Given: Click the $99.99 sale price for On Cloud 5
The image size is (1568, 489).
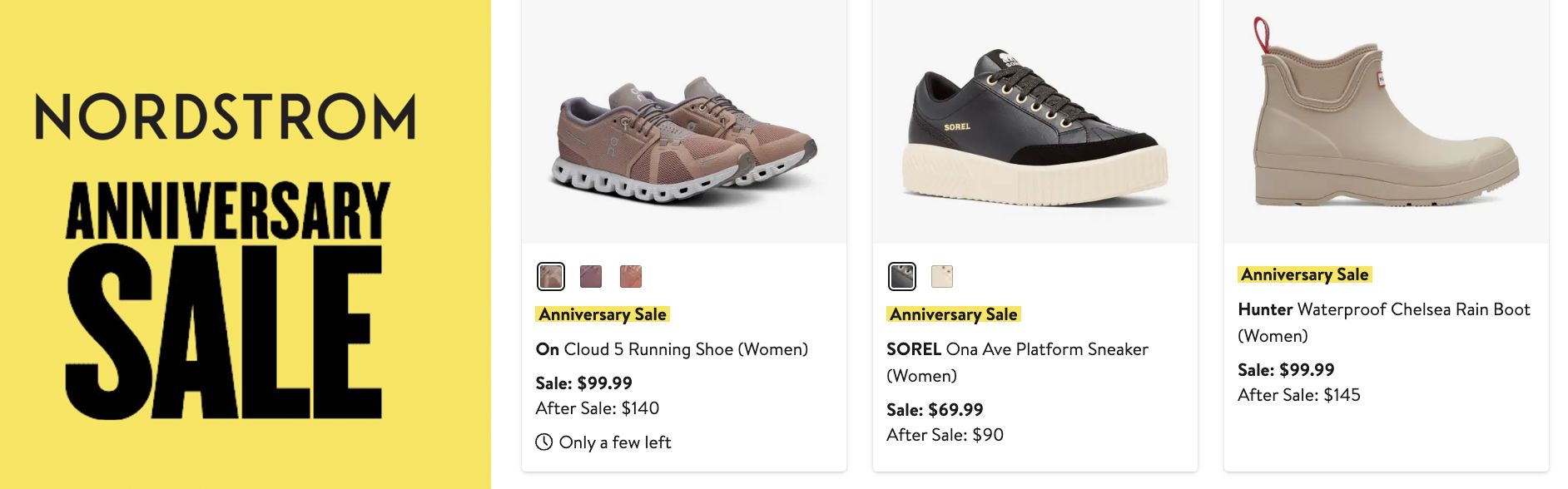Looking at the screenshot, I should point(604,383).
